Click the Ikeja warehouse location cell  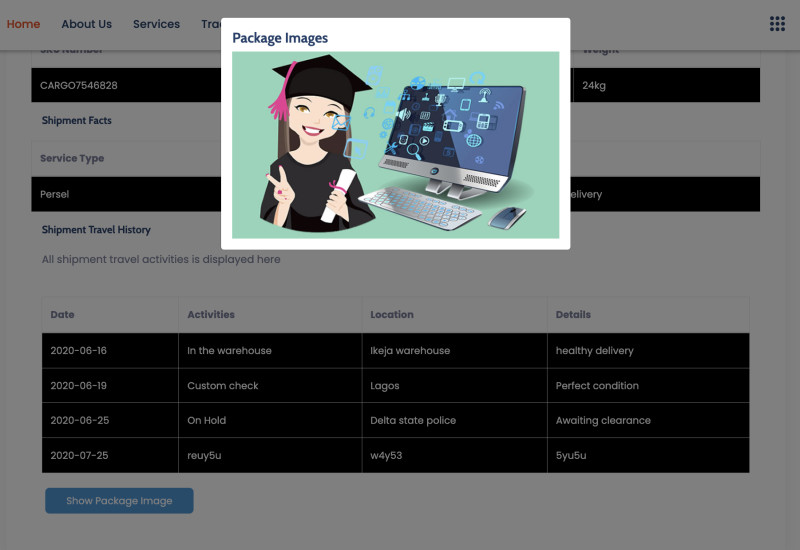coord(409,351)
